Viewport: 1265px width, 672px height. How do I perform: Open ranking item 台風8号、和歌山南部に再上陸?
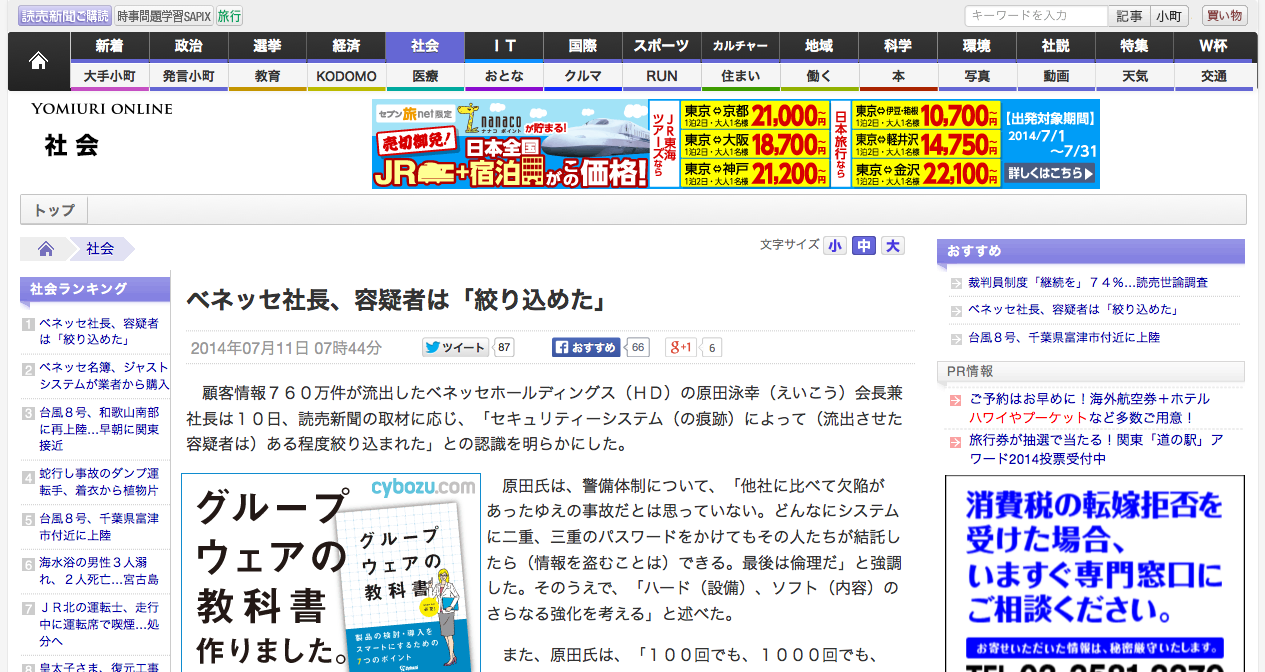tap(98, 428)
